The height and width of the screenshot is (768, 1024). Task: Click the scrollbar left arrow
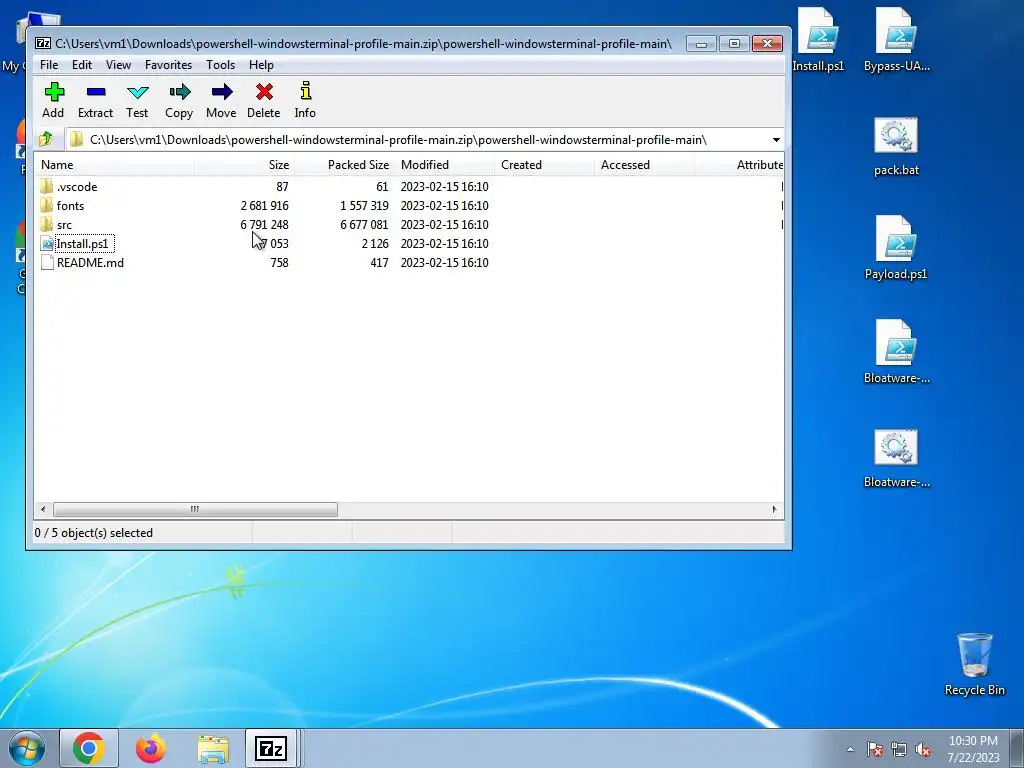(x=43, y=509)
